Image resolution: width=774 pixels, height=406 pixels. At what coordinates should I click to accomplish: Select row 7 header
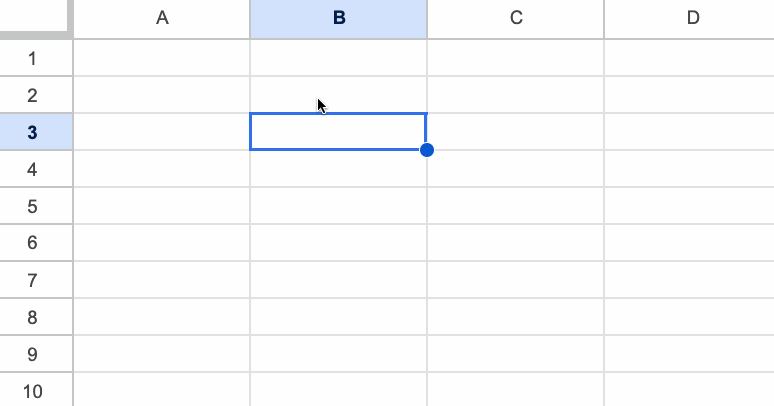pyautogui.click(x=33, y=280)
